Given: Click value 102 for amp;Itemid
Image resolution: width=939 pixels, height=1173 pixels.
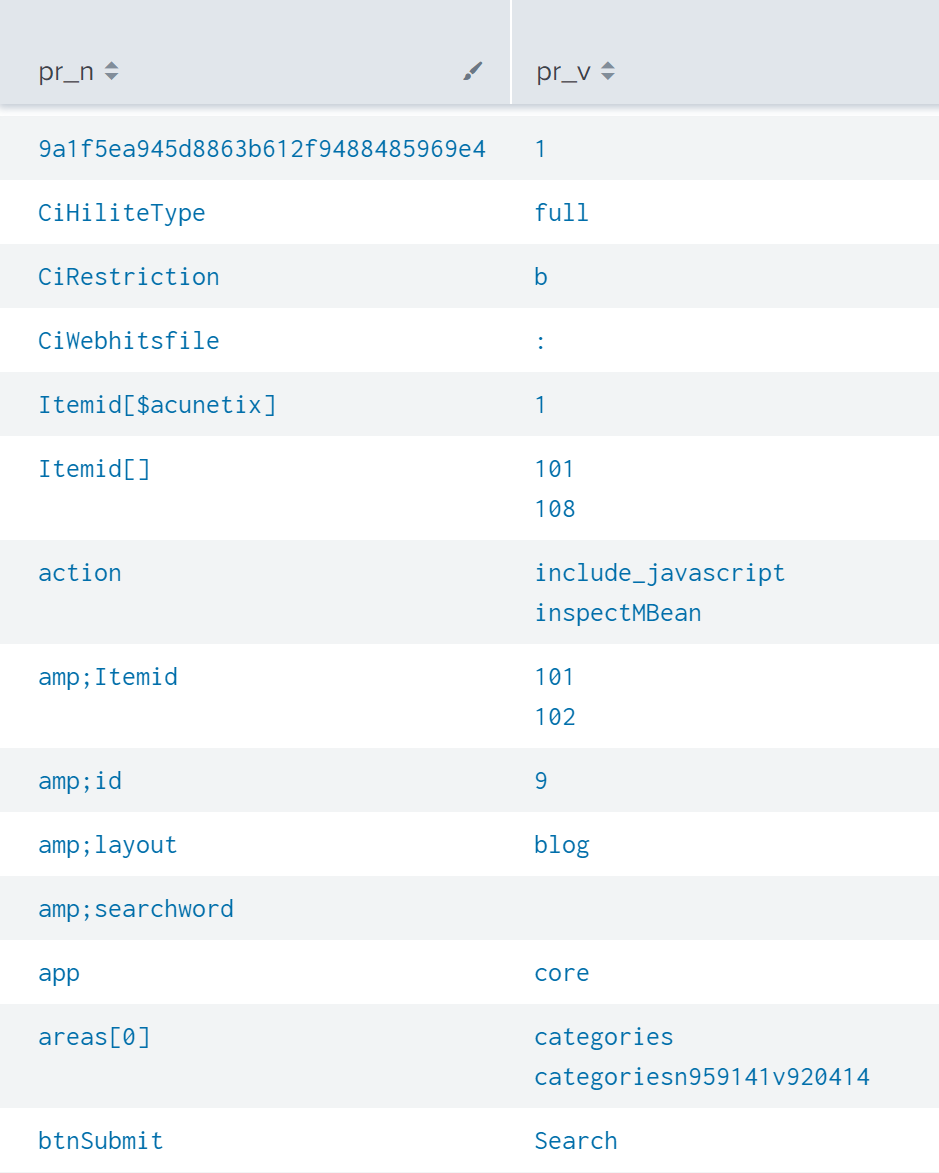Looking at the screenshot, I should [555, 717].
